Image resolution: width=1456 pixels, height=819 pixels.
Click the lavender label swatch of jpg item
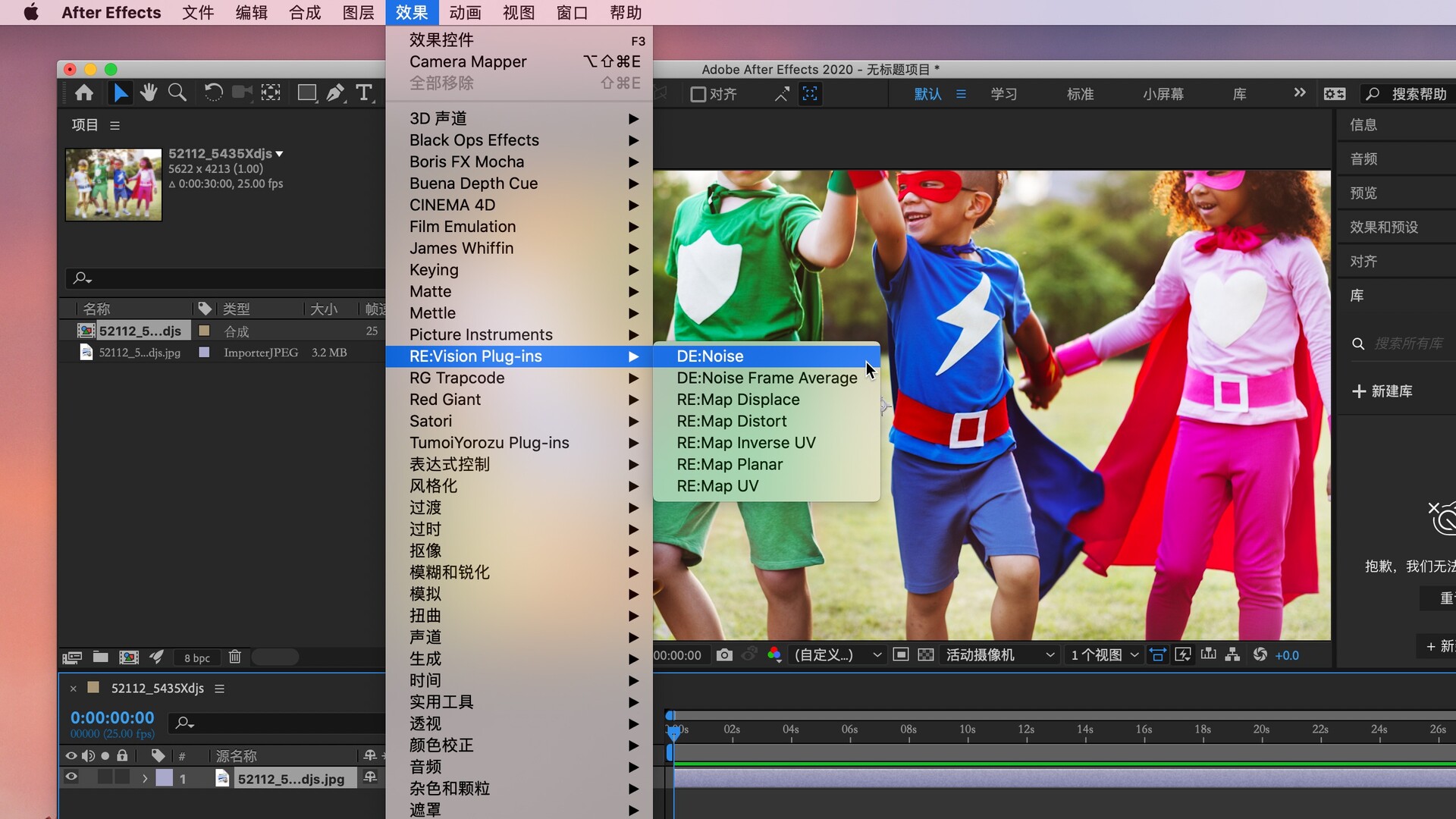pos(204,353)
